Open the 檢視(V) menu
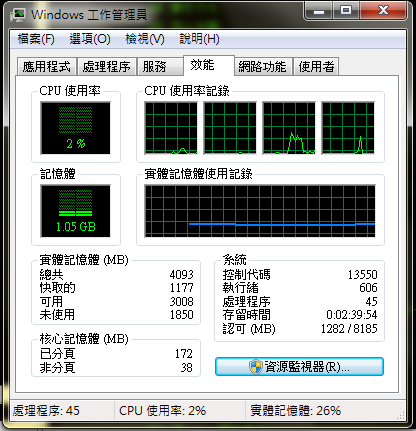The image size is (416, 431). [145, 39]
